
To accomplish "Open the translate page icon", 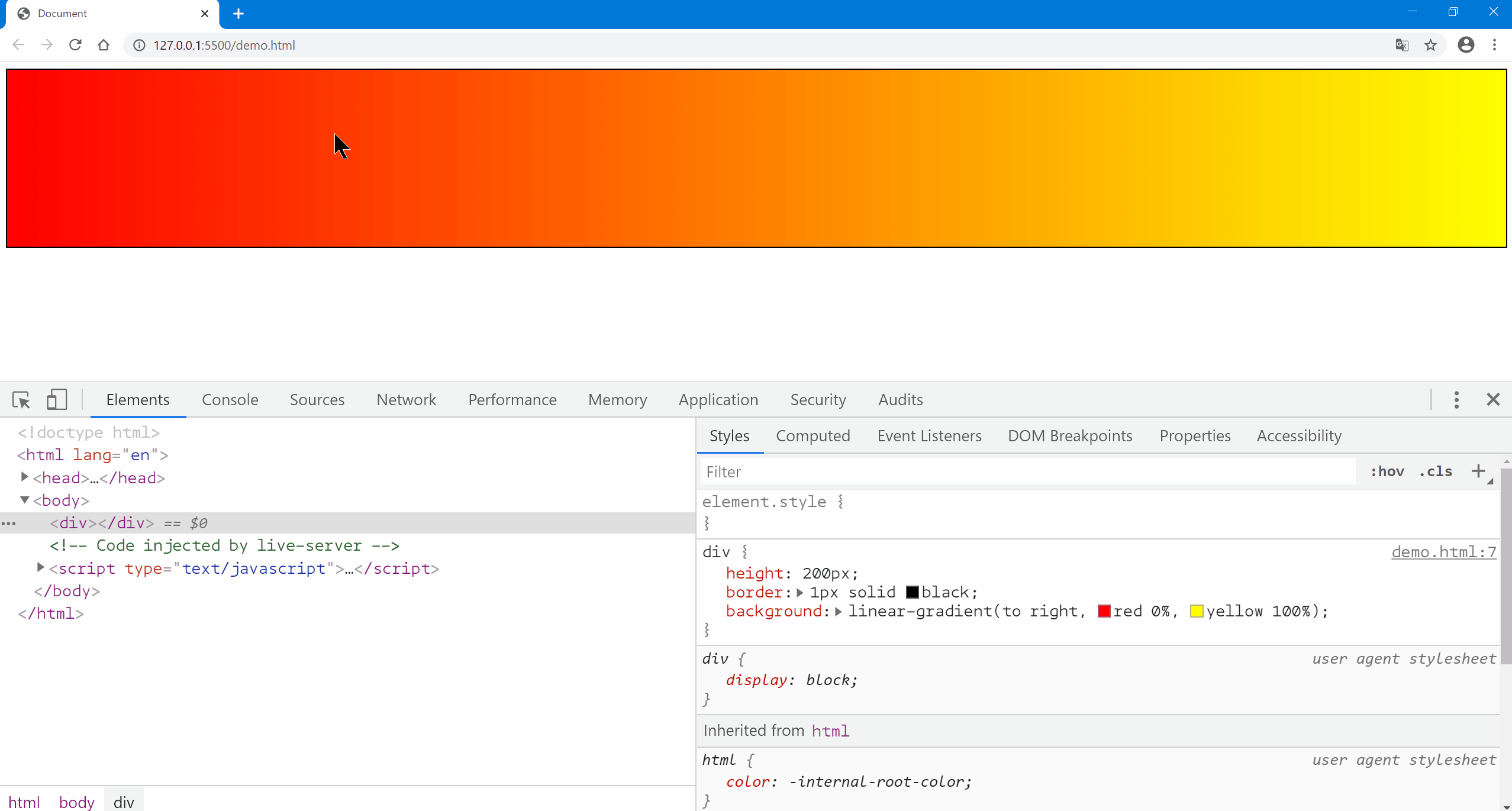I will tap(1401, 45).
